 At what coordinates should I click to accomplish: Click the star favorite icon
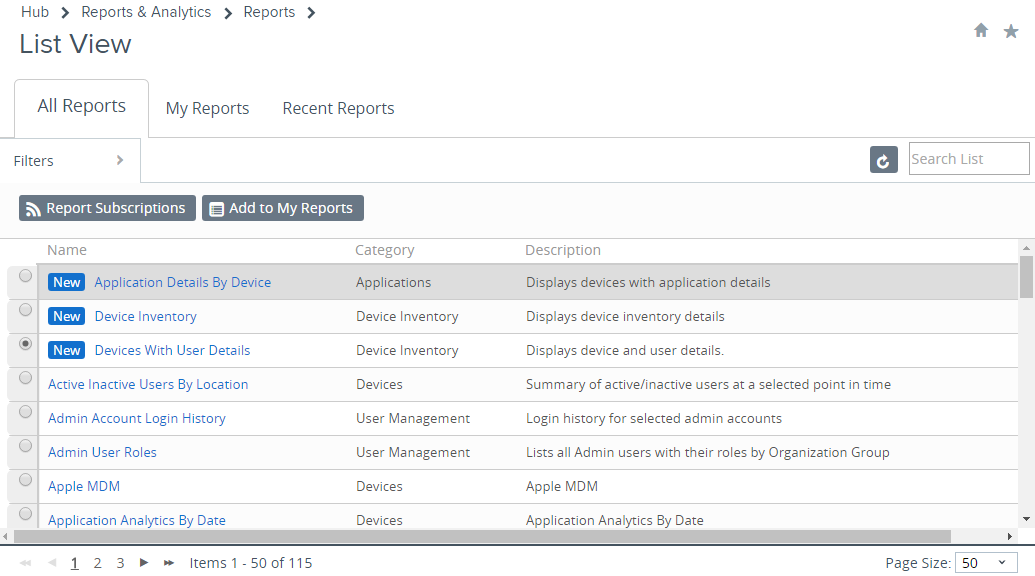1011,31
